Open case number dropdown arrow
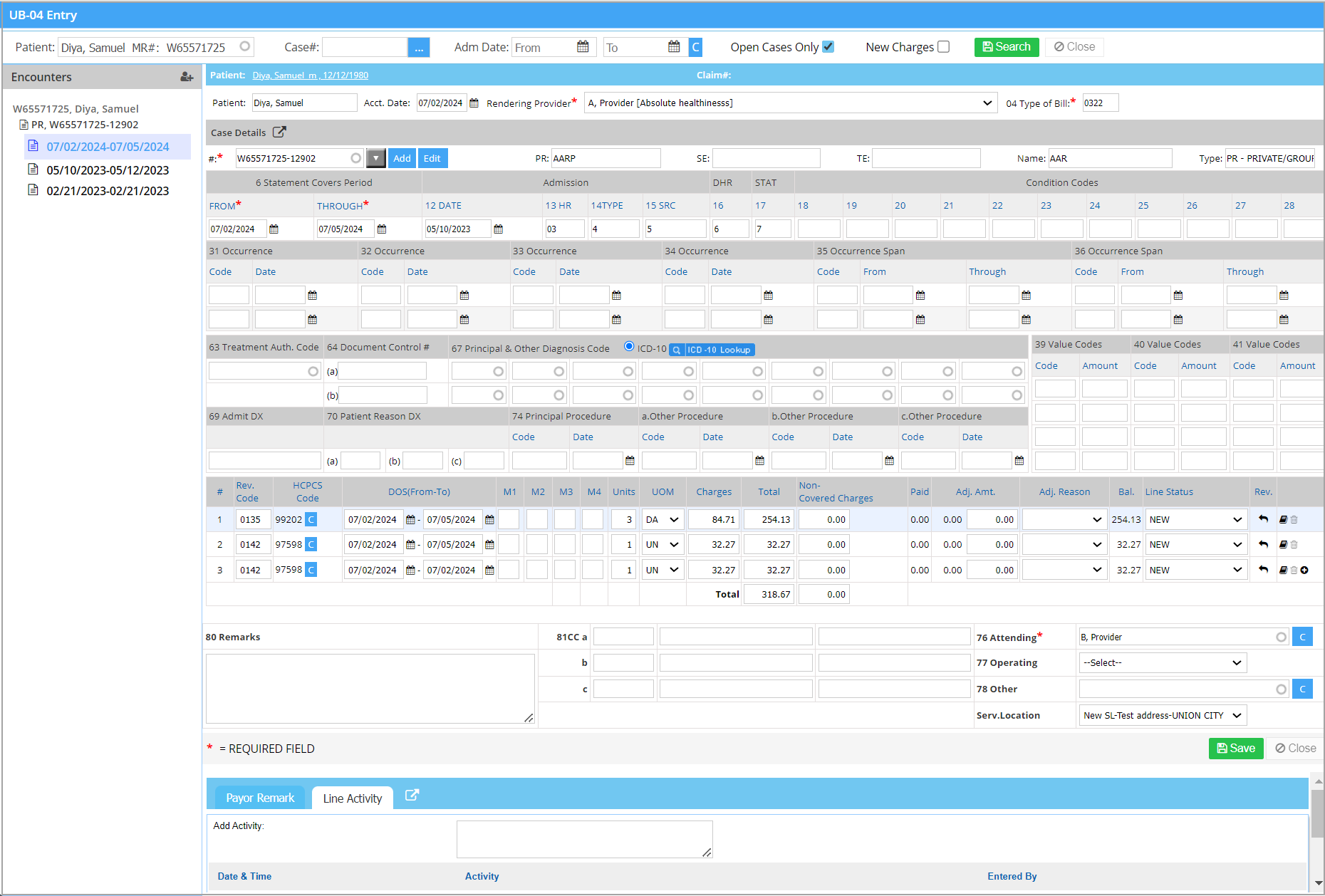This screenshot has width=1325, height=896. [376, 158]
